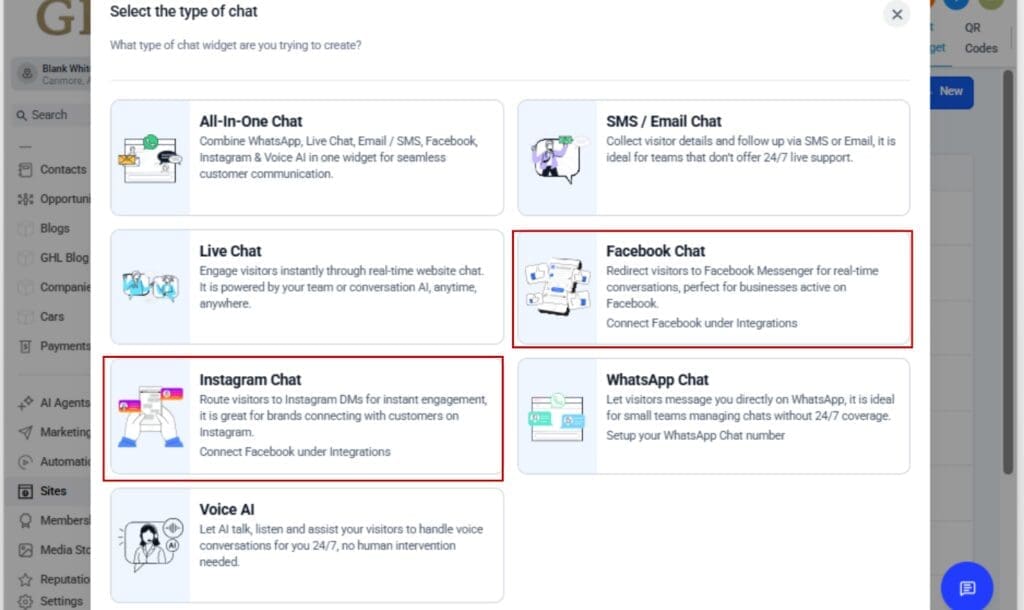Select the Facebook Chat widget option

[x=712, y=288]
